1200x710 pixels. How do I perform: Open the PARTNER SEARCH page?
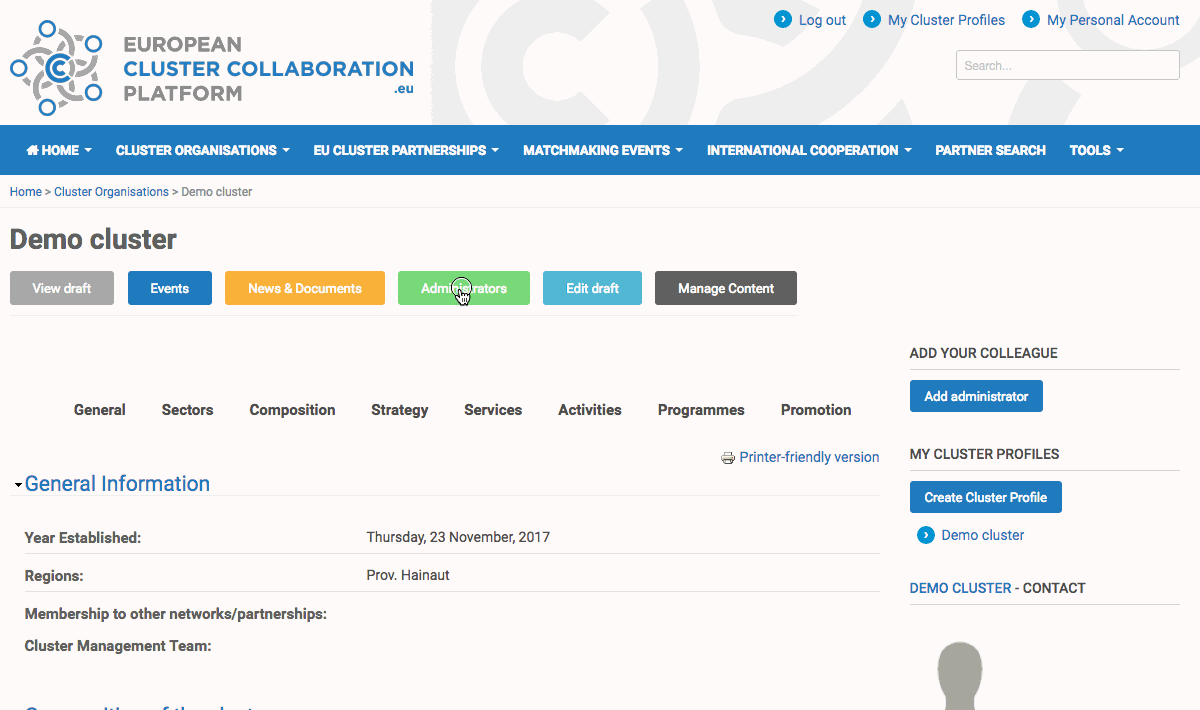pos(990,150)
